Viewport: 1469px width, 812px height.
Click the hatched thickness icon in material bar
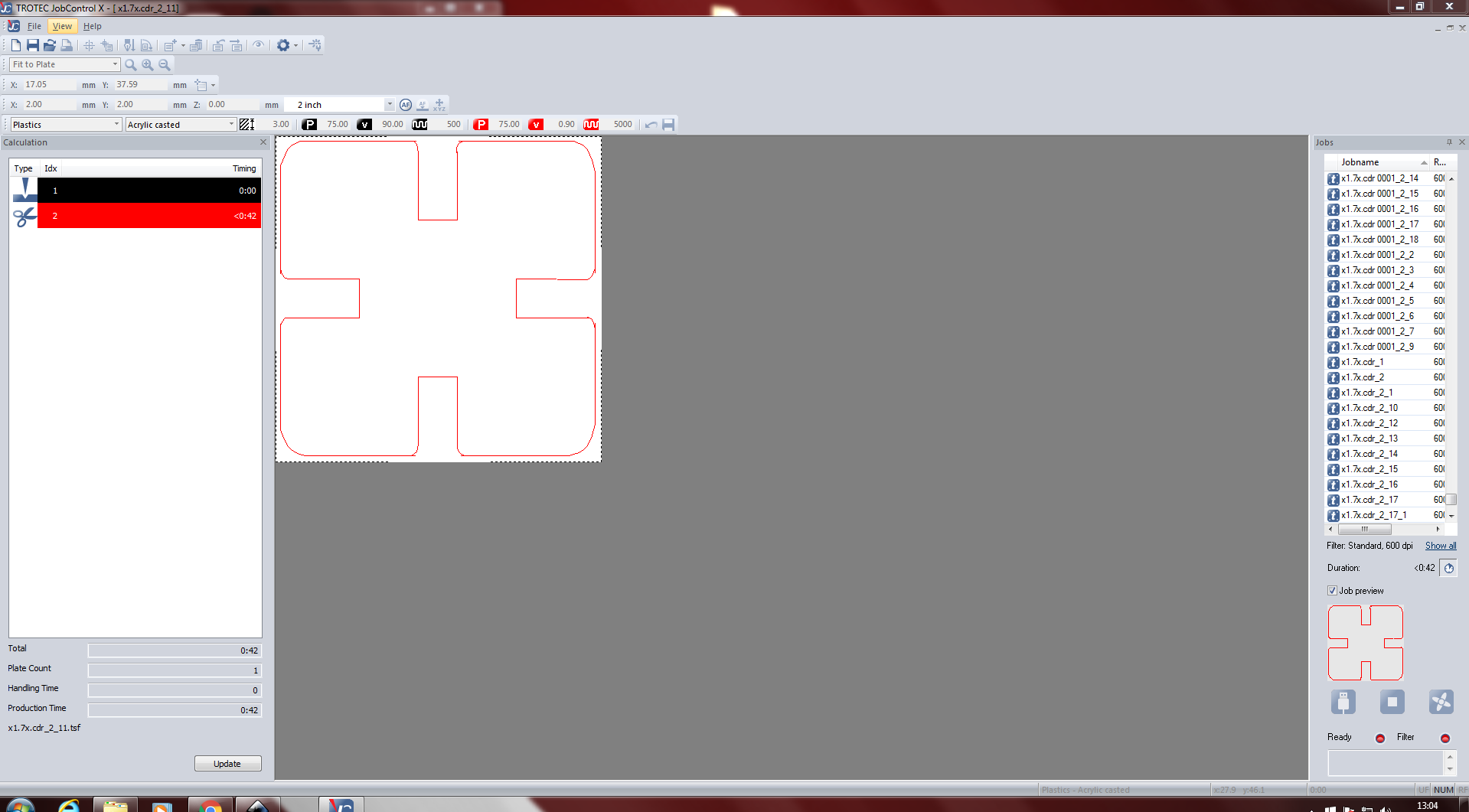(x=246, y=125)
